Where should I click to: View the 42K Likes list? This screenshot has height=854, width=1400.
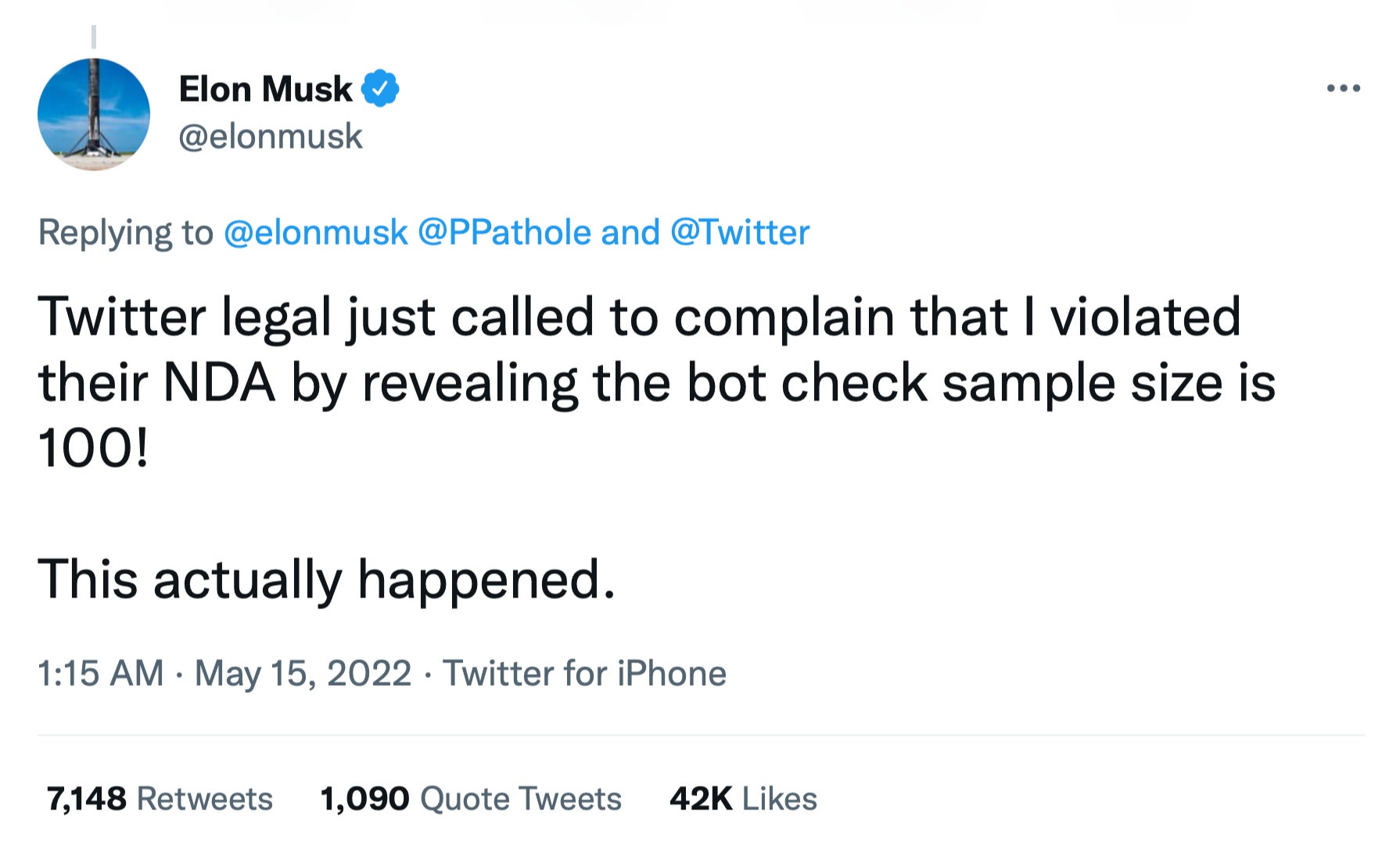point(743,798)
